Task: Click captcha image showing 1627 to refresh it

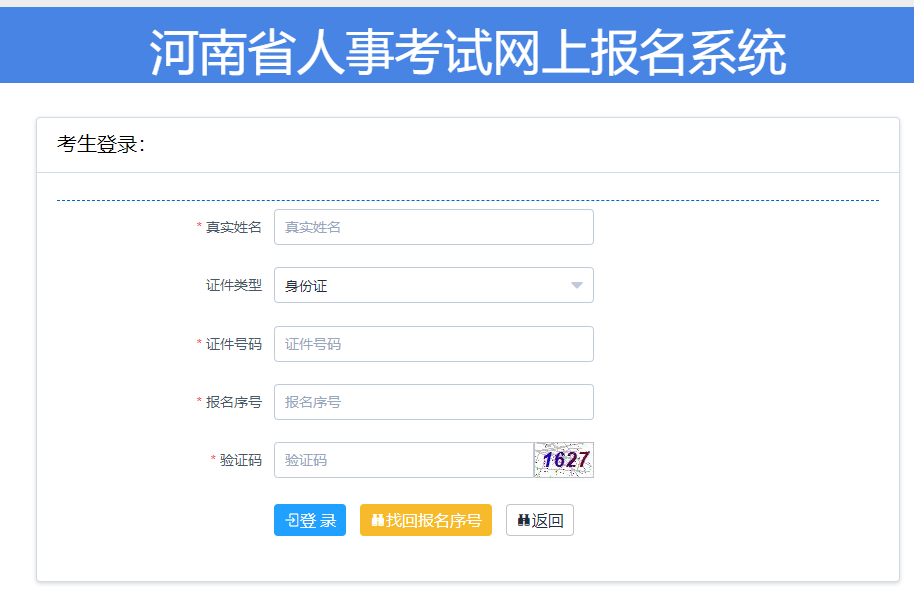Action: tap(563, 459)
